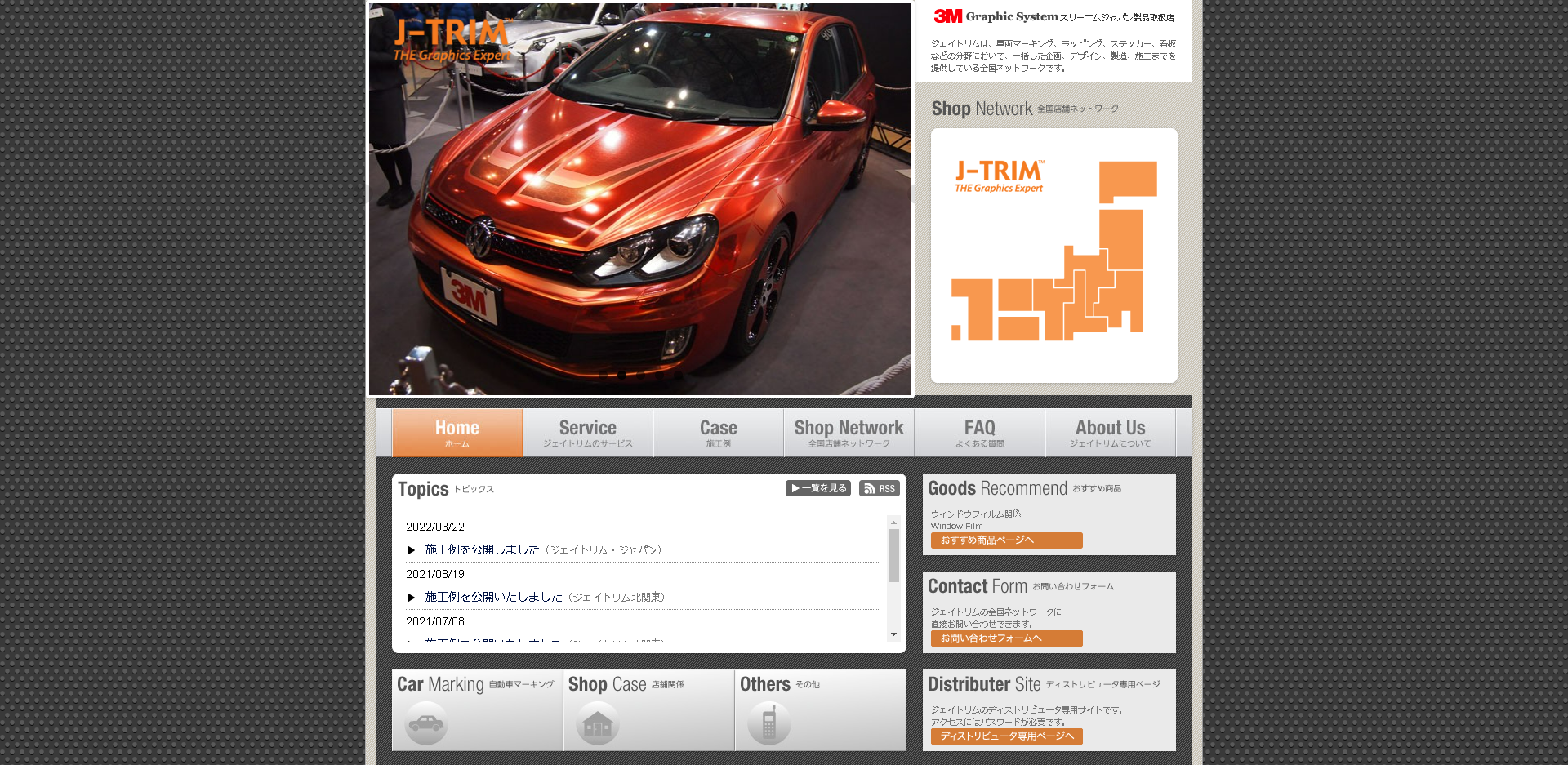Open the Case navigation tab

(x=719, y=433)
